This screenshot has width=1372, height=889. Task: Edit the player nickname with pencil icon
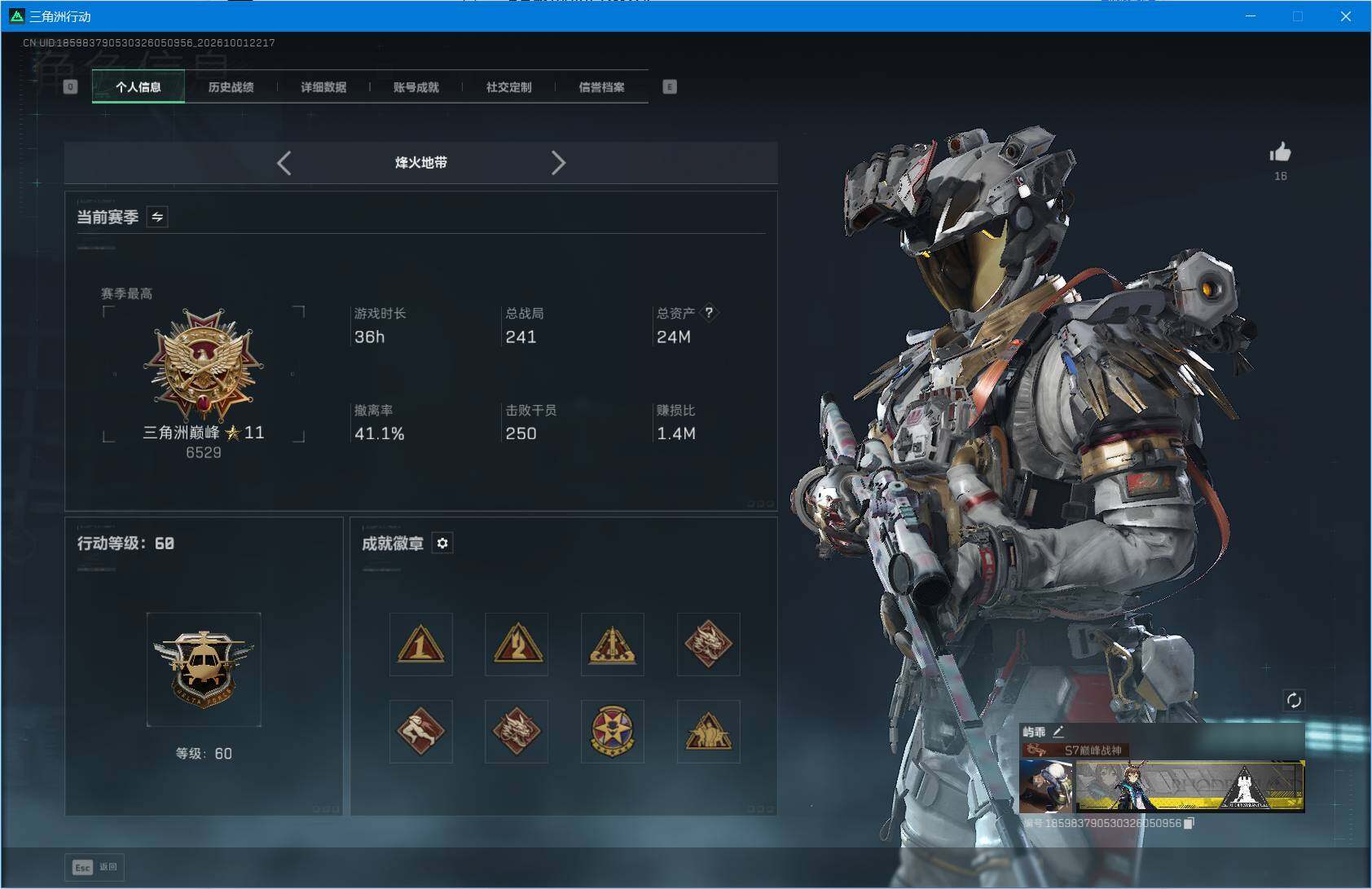1058,732
